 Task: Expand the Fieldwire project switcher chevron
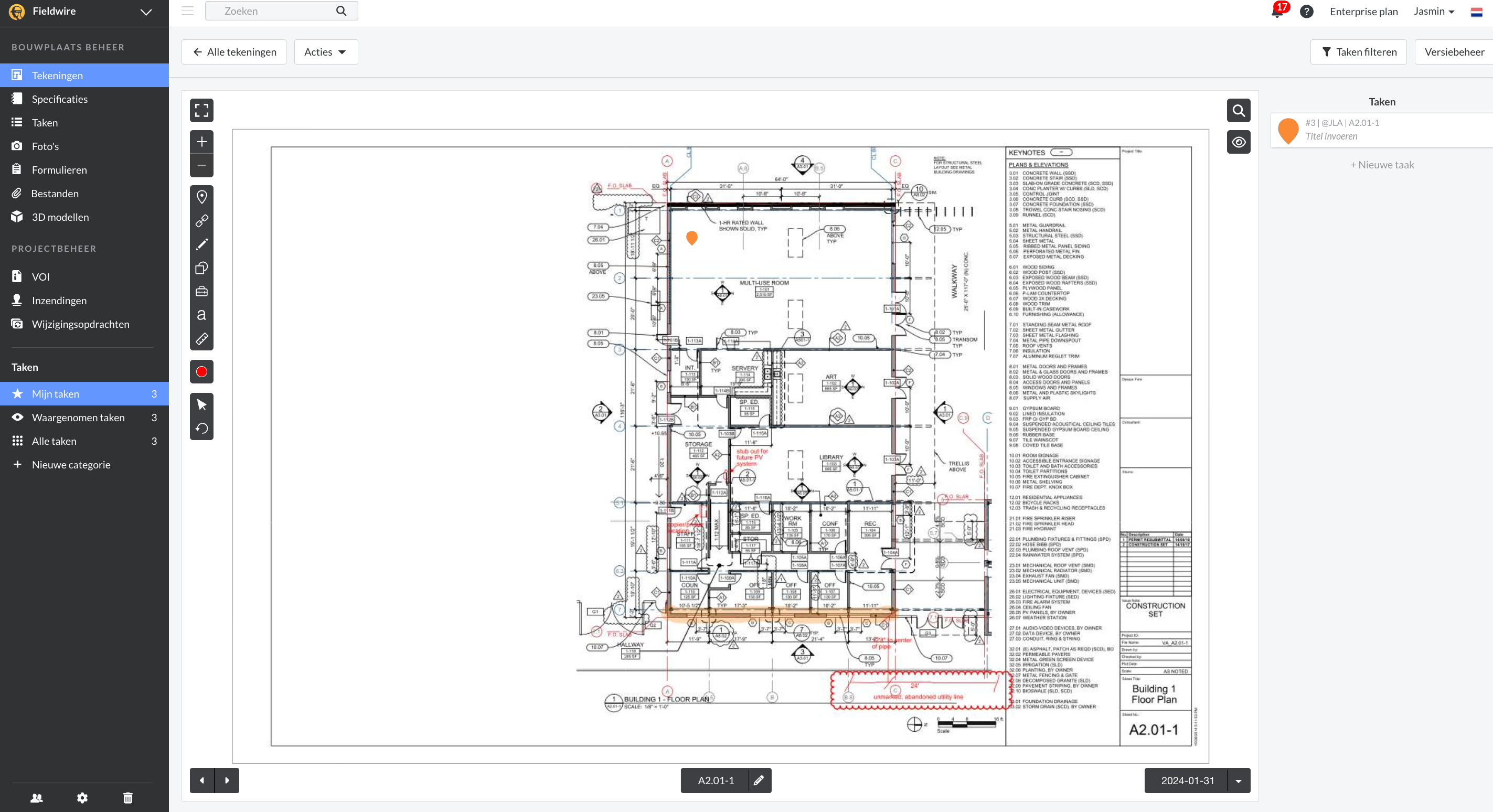click(x=146, y=12)
